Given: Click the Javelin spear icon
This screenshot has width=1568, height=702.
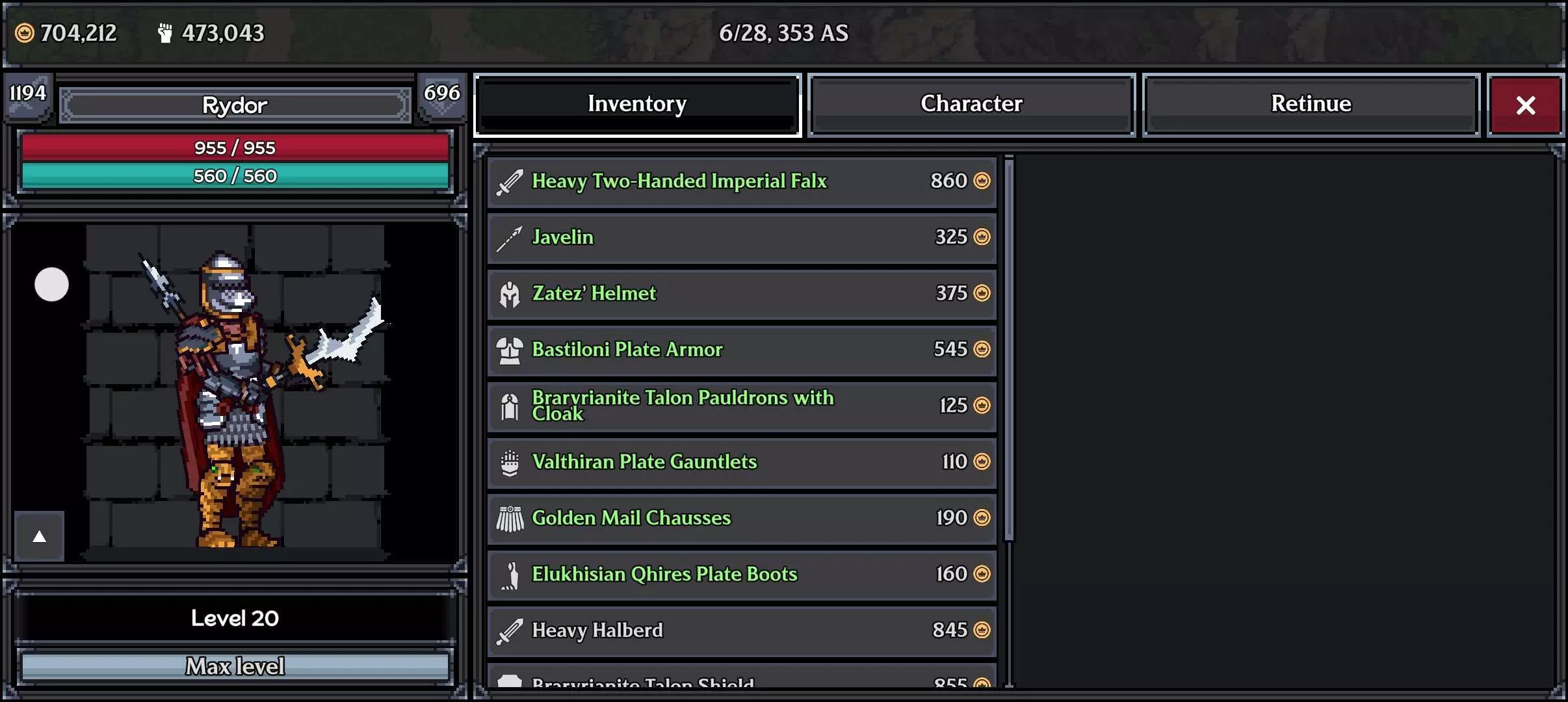Looking at the screenshot, I should click(x=510, y=238).
